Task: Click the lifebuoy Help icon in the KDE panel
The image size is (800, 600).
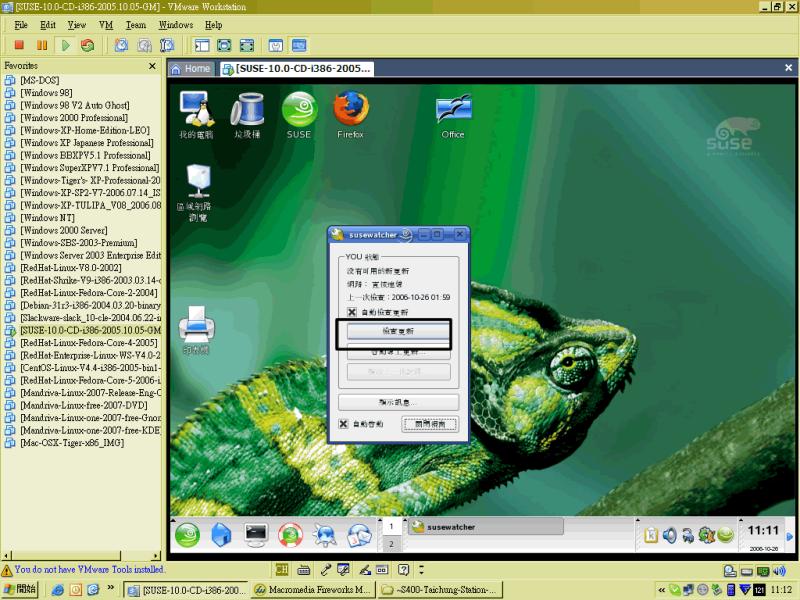Action: tap(290, 535)
